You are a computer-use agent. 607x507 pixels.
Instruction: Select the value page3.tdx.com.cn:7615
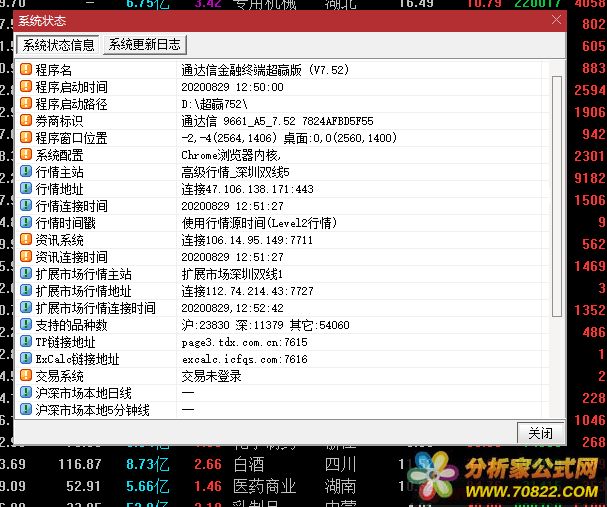pos(244,342)
